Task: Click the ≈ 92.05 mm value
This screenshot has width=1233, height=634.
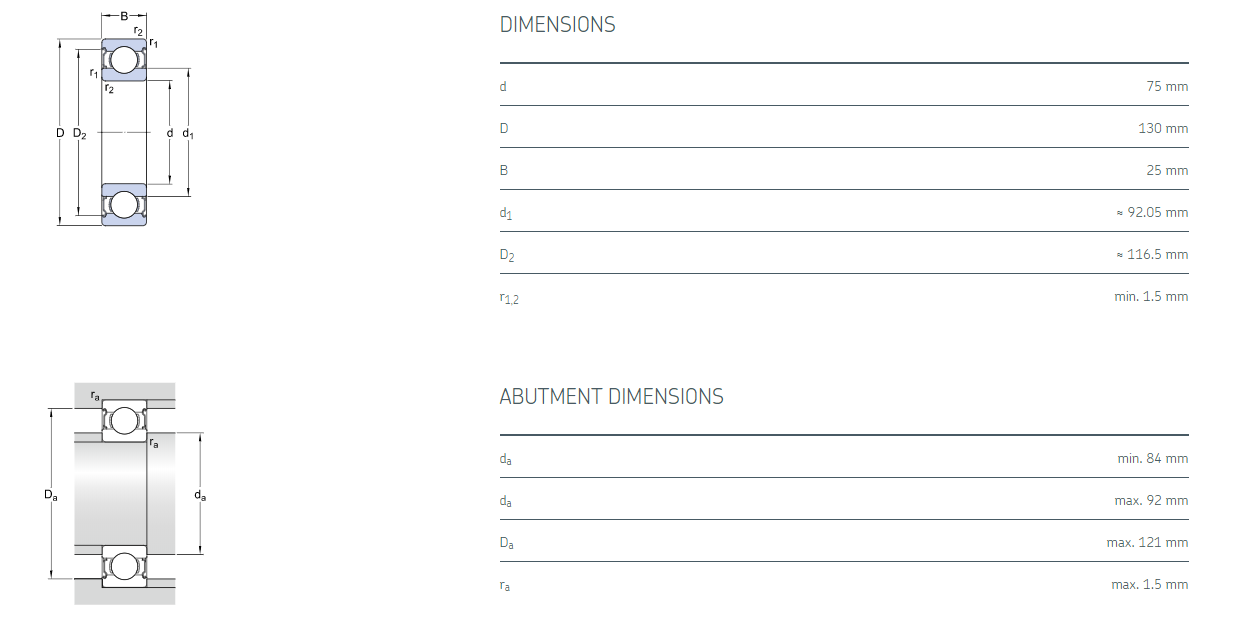Action: [1152, 213]
